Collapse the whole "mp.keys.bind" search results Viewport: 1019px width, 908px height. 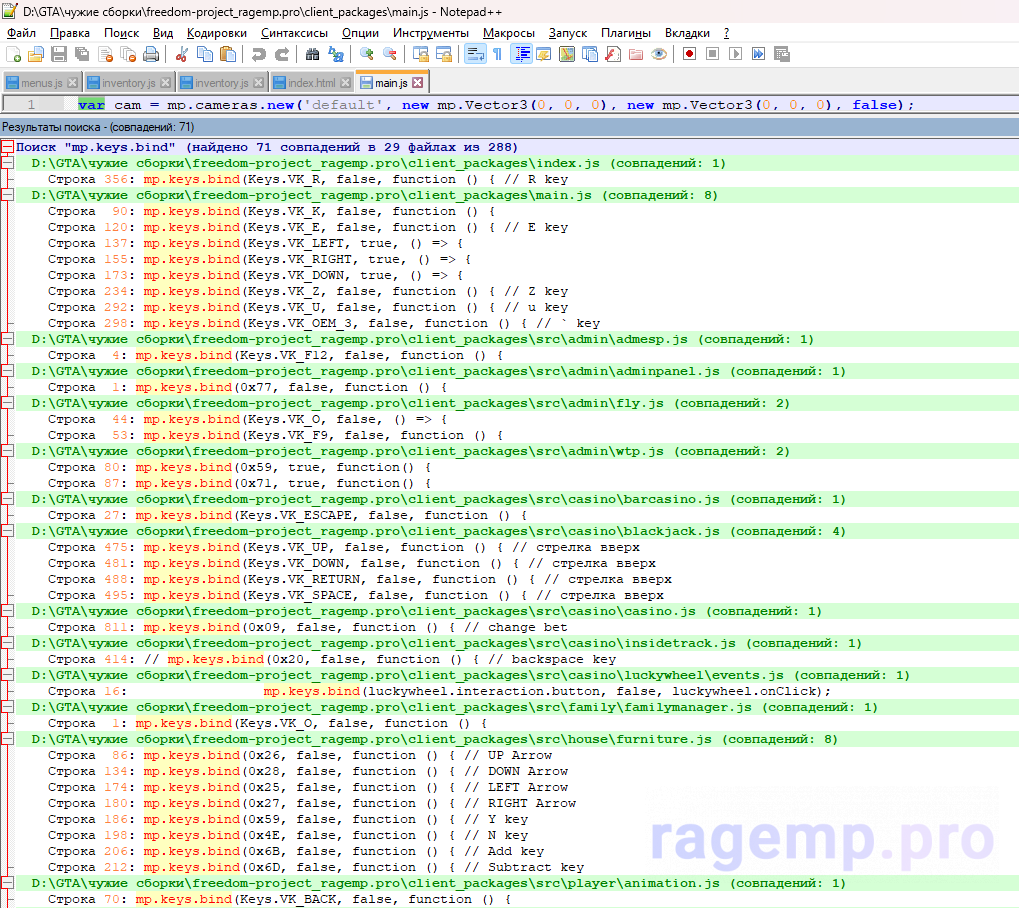[x=7, y=147]
